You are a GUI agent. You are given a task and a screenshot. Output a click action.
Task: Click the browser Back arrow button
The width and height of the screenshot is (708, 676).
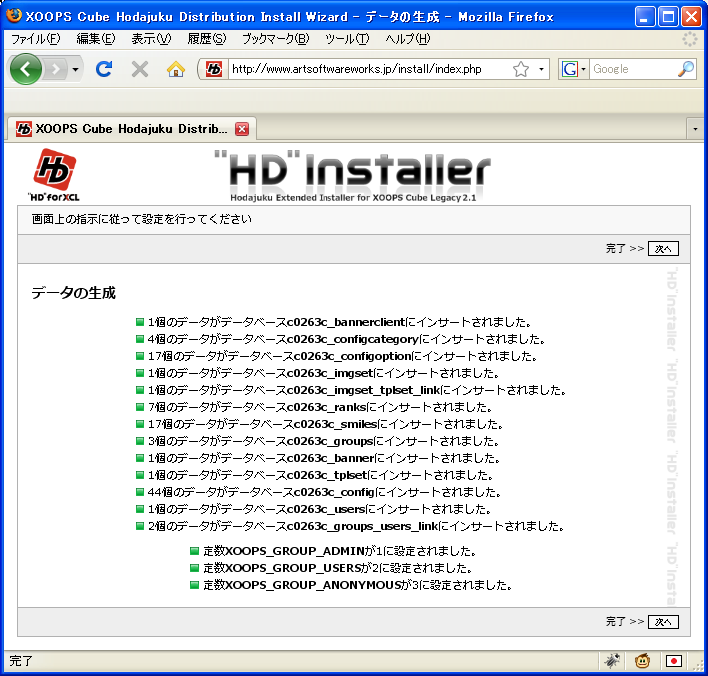click(x=27, y=69)
